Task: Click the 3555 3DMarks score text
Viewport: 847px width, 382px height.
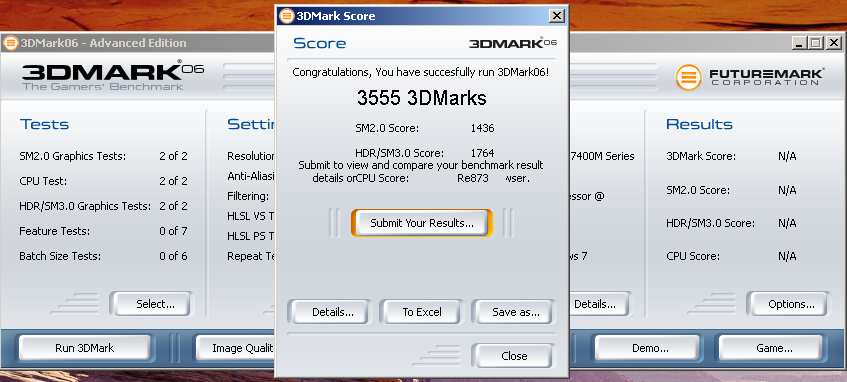Action: tap(421, 98)
